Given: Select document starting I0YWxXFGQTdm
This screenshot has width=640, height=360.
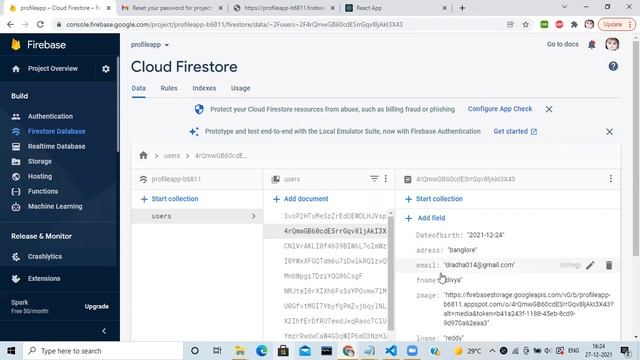Looking at the screenshot, I should (335, 261).
